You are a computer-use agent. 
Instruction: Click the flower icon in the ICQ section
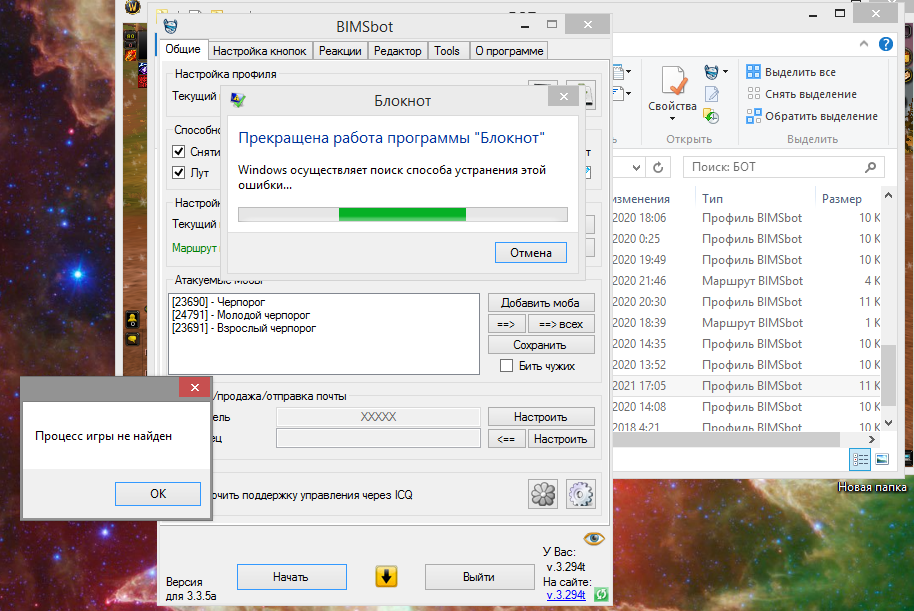click(x=543, y=494)
